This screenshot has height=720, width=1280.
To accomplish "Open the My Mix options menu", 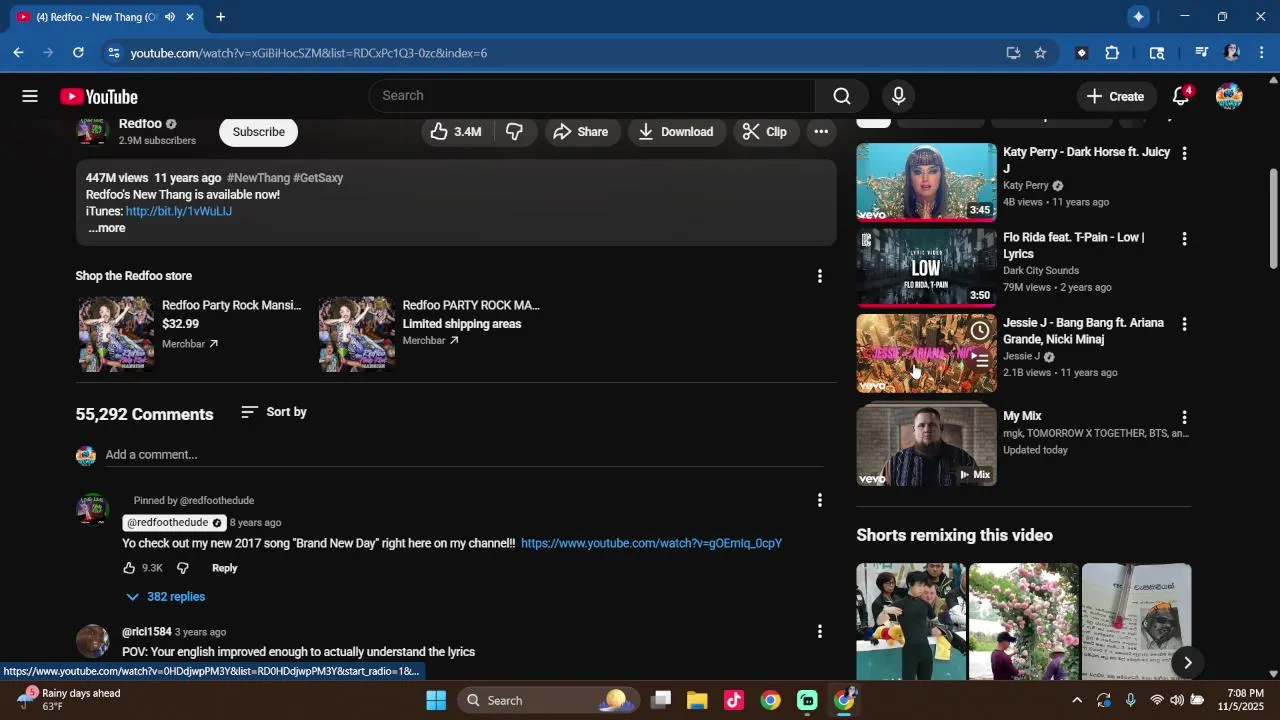I will (x=1184, y=418).
